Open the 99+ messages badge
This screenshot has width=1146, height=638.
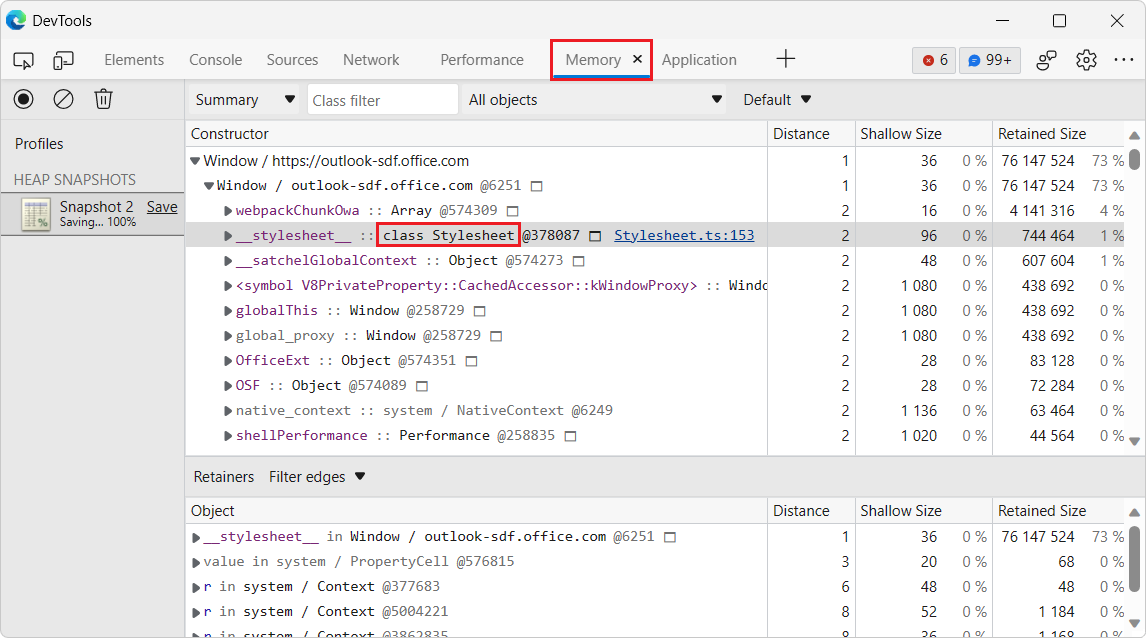pyautogui.click(x=989, y=60)
